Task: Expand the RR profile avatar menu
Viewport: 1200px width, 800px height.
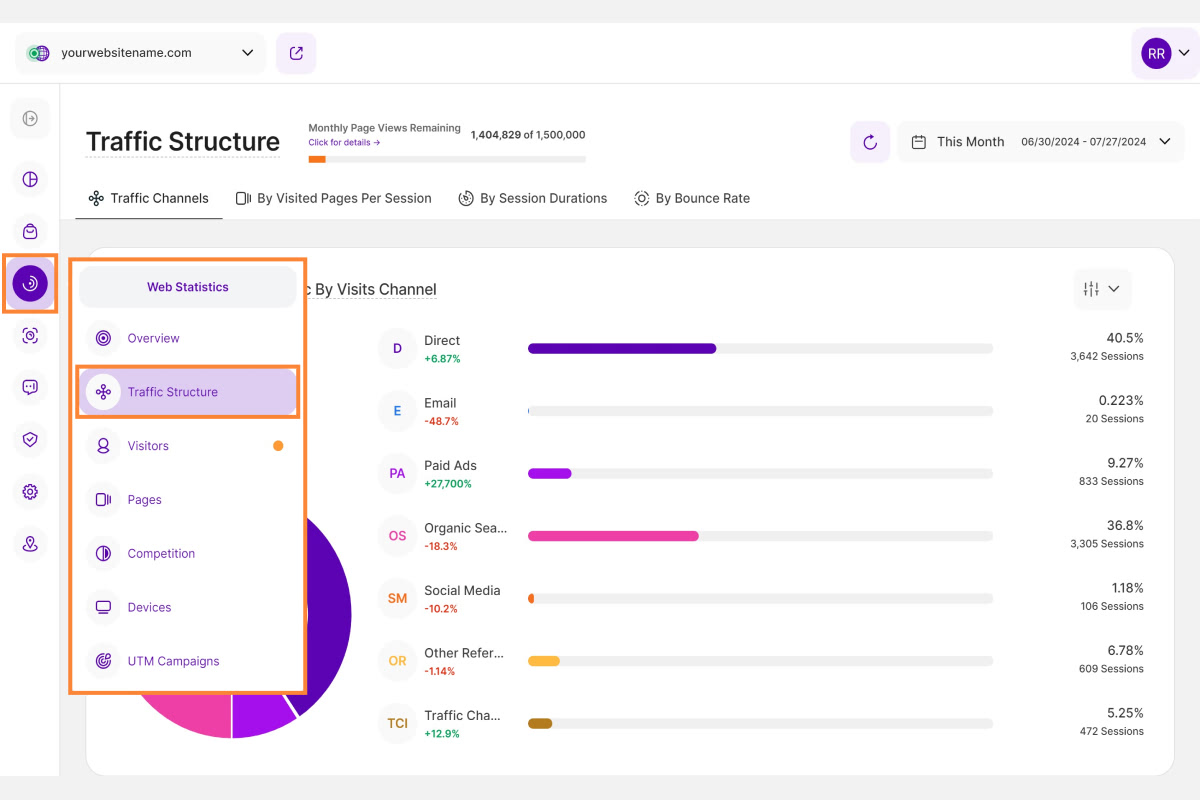Action: pos(1164,52)
